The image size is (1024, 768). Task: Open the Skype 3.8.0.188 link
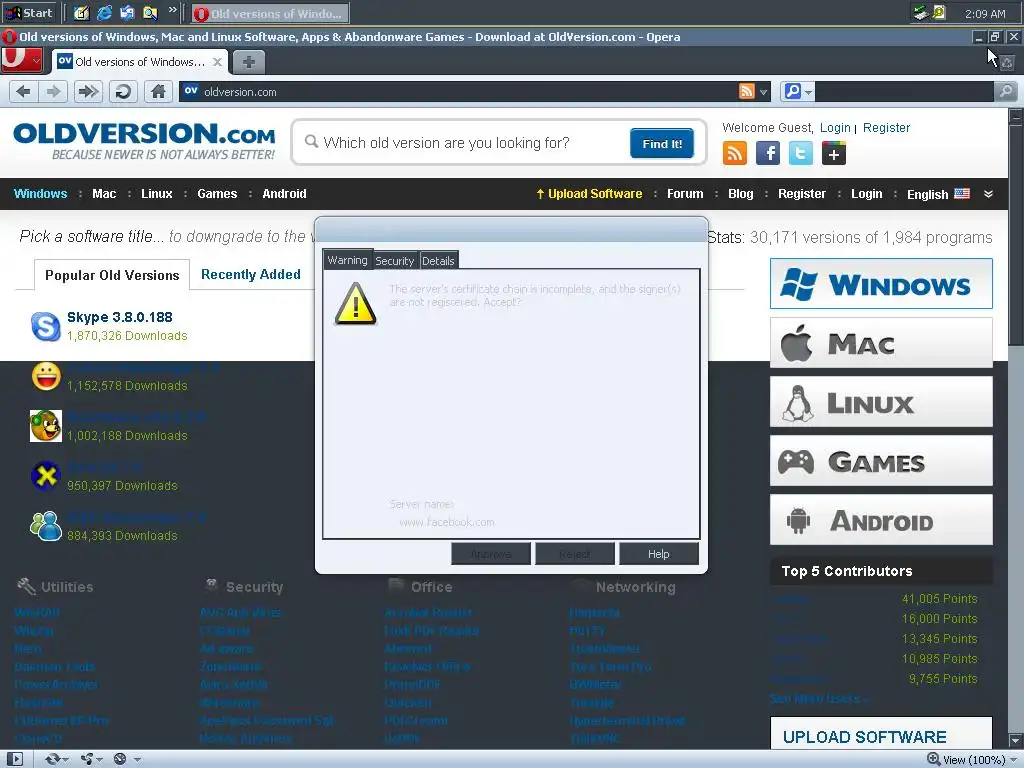120,317
